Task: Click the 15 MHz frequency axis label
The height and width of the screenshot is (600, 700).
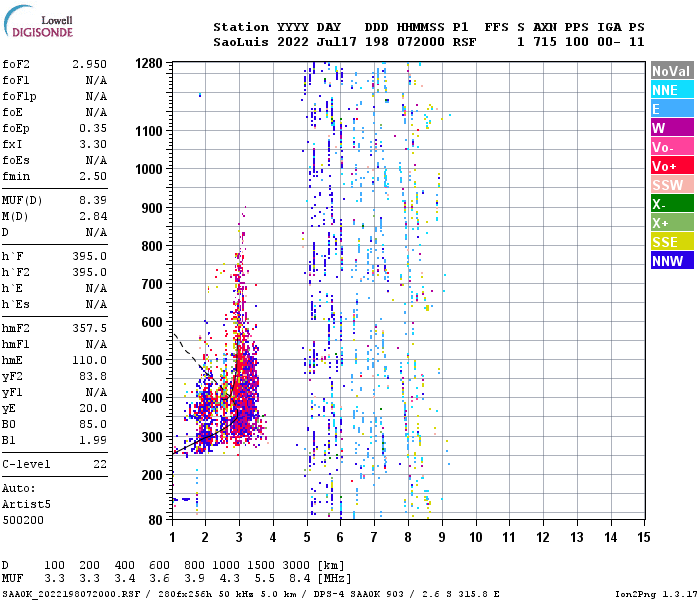Action: point(644,537)
